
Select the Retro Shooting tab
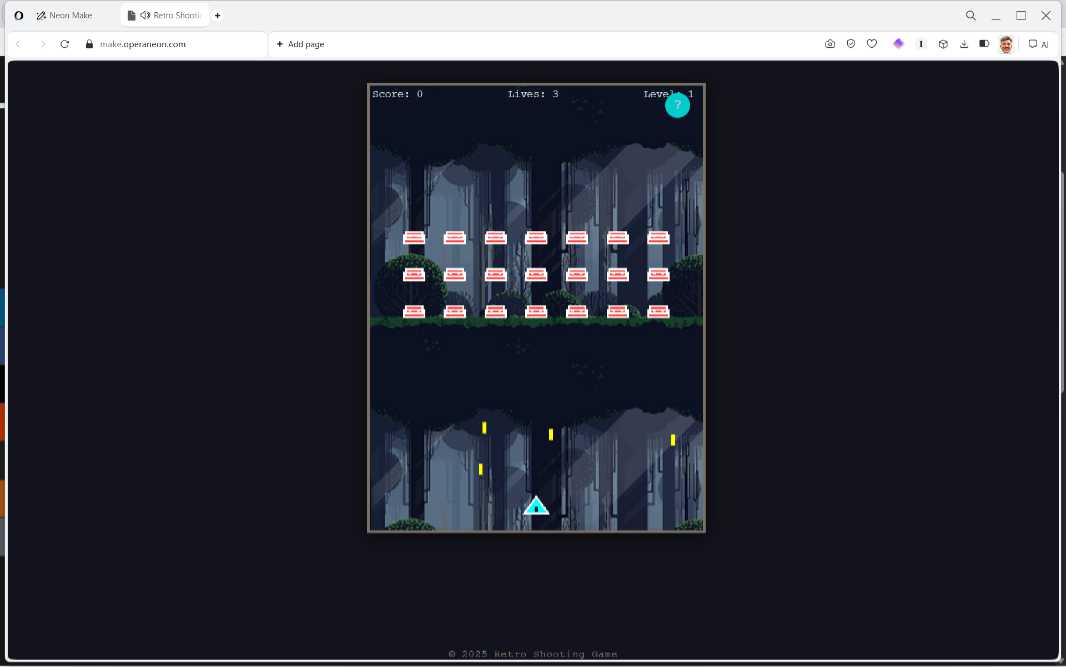176,16
